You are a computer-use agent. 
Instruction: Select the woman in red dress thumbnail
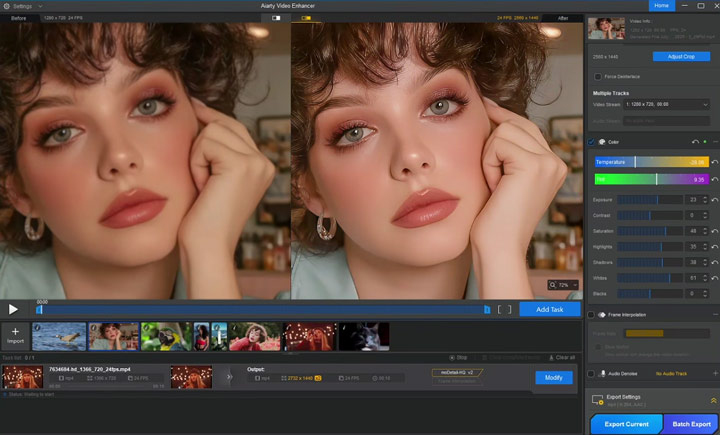click(x=202, y=336)
